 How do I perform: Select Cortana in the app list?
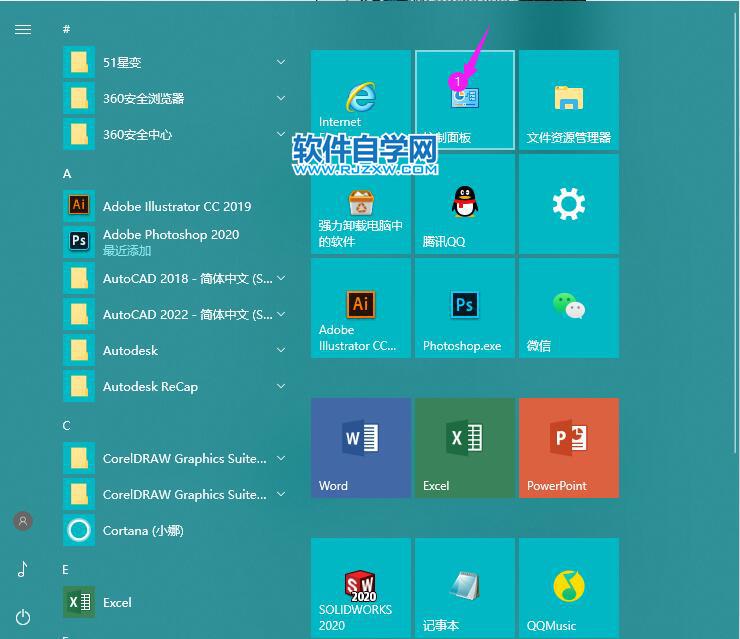coord(142,531)
